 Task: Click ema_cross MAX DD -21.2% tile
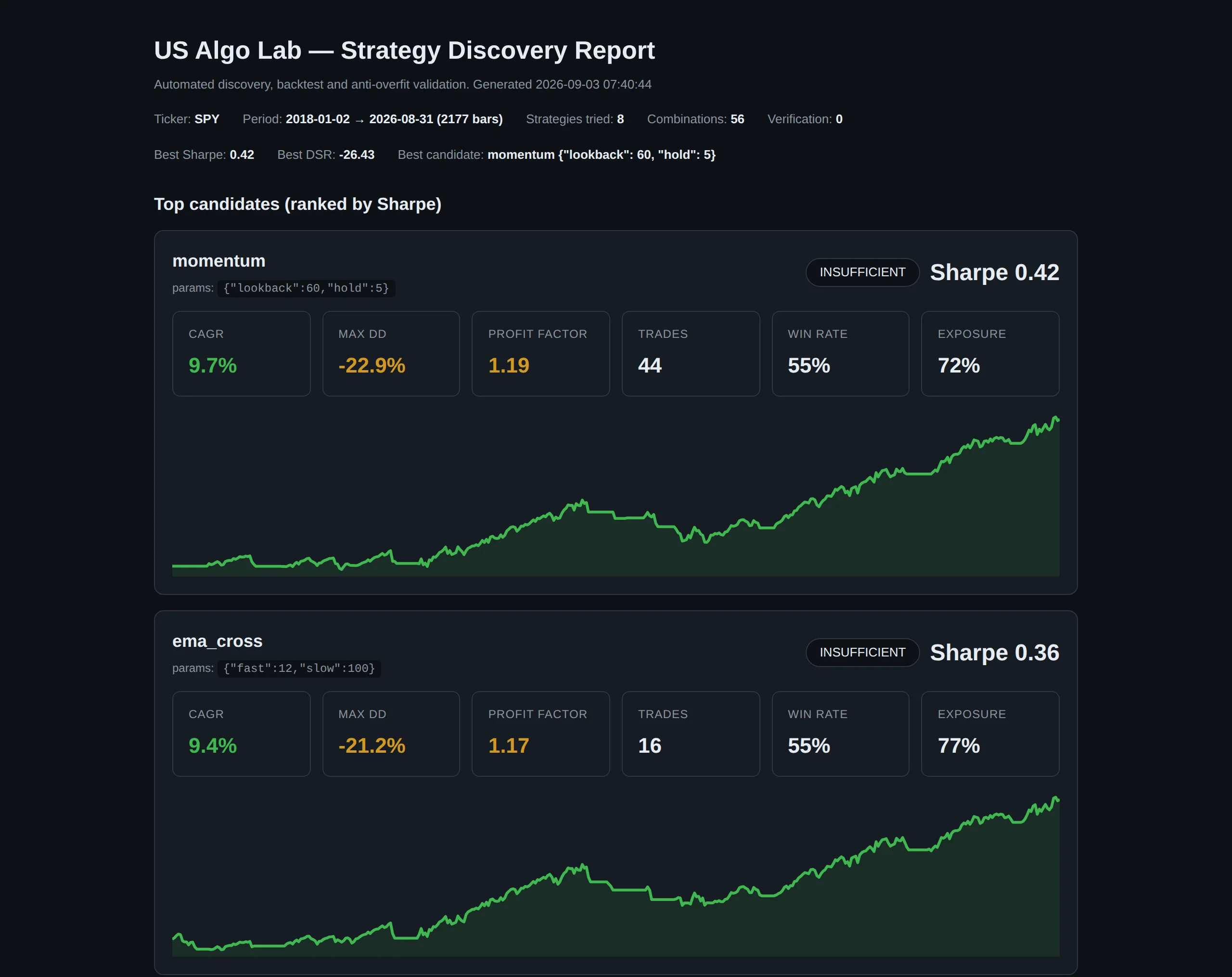click(391, 734)
